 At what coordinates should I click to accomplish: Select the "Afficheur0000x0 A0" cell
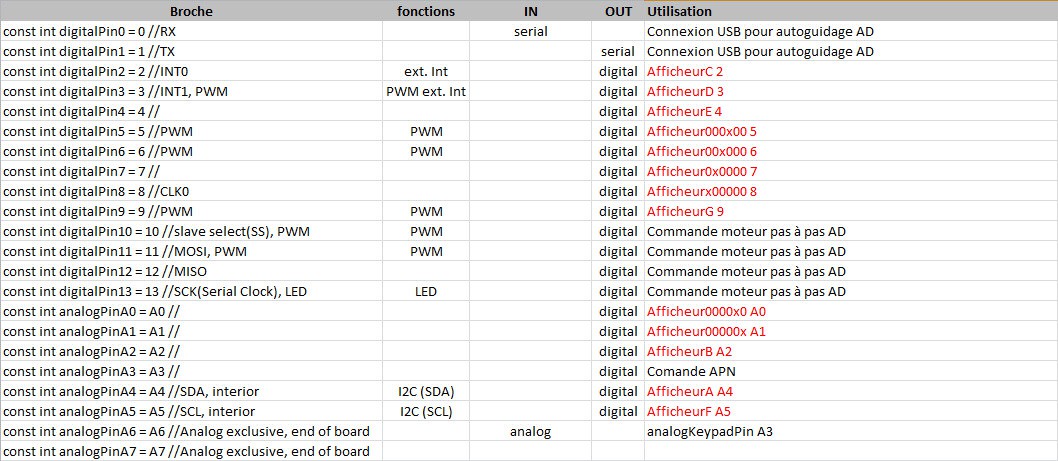[706, 311]
